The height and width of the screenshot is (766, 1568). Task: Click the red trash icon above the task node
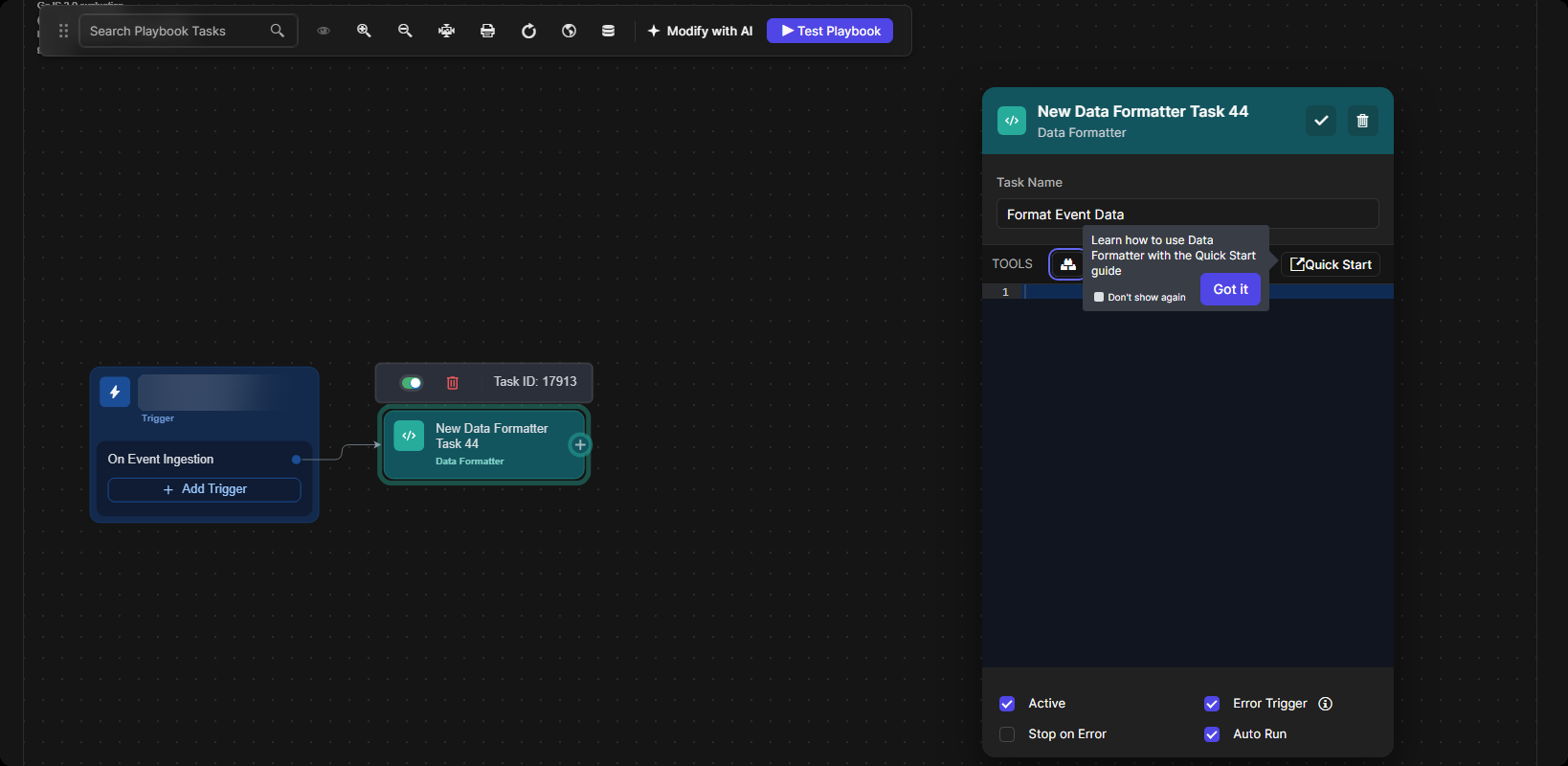click(453, 383)
